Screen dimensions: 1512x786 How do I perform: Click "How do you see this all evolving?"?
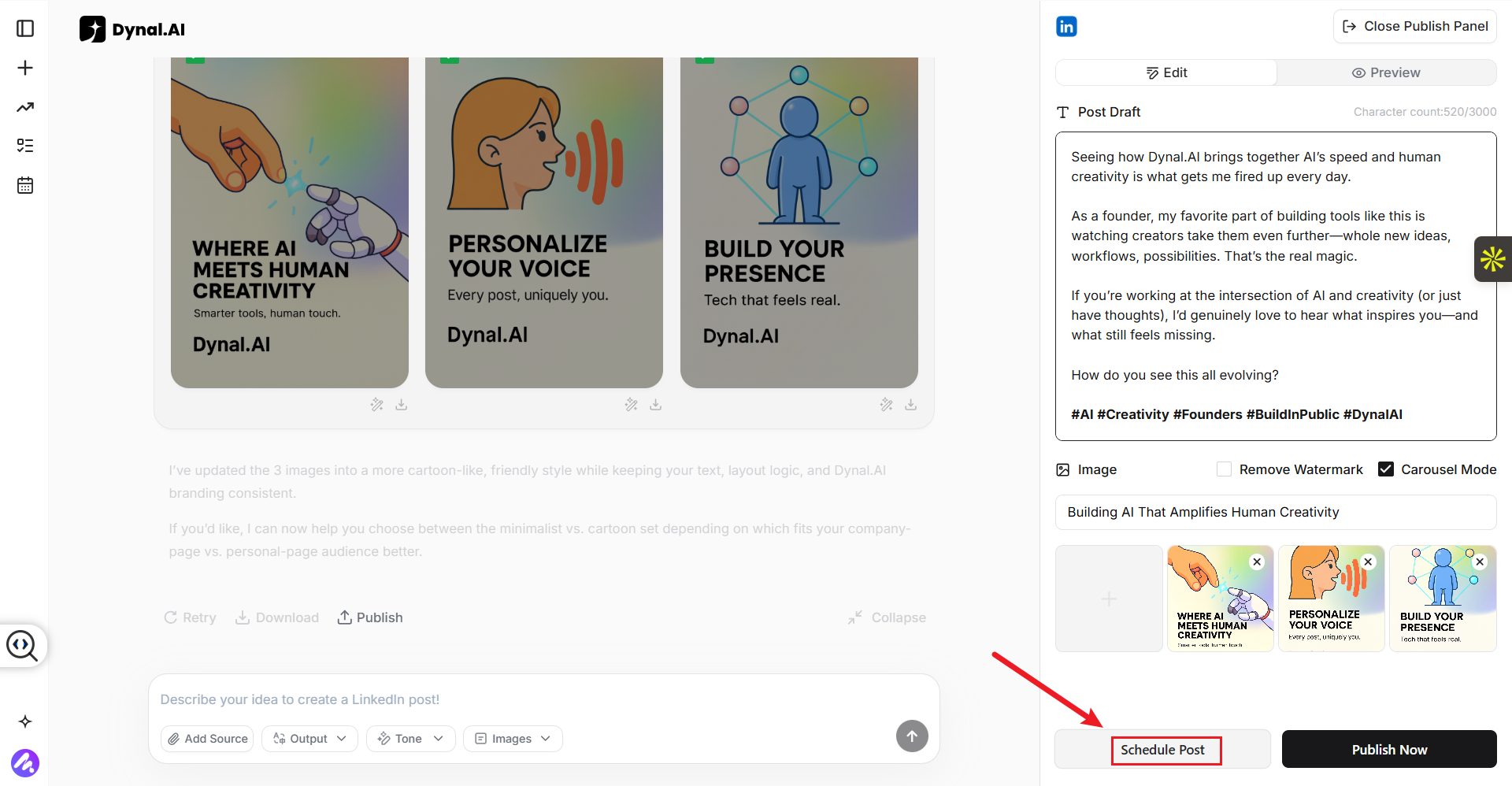[1175, 375]
